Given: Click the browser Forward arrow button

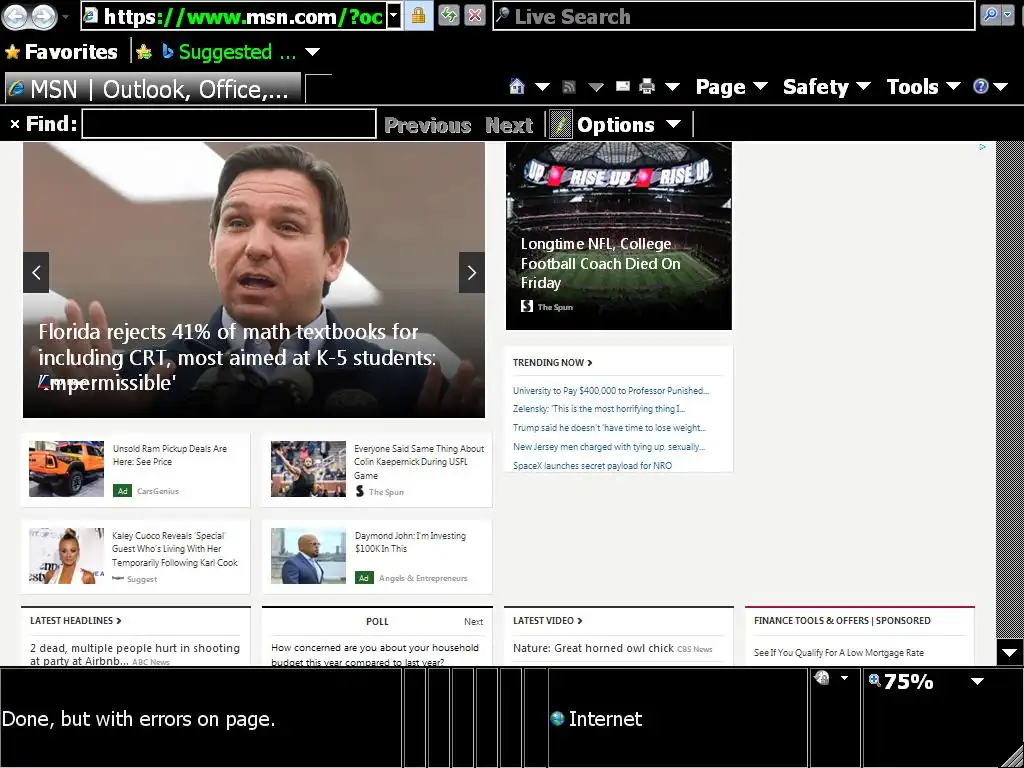Looking at the screenshot, I should [44, 17].
